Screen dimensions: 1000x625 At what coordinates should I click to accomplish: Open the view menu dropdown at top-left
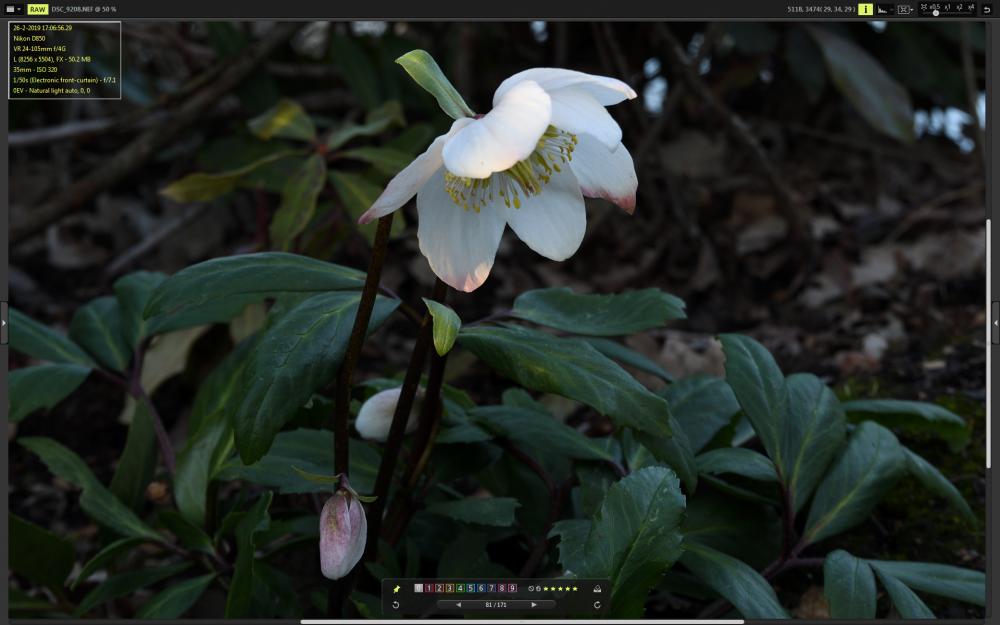tap(13, 9)
